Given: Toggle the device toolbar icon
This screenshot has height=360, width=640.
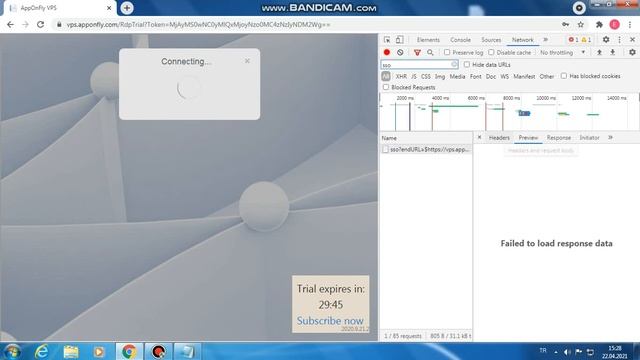Looking at the screenshot, I should [x=400, y=40].
